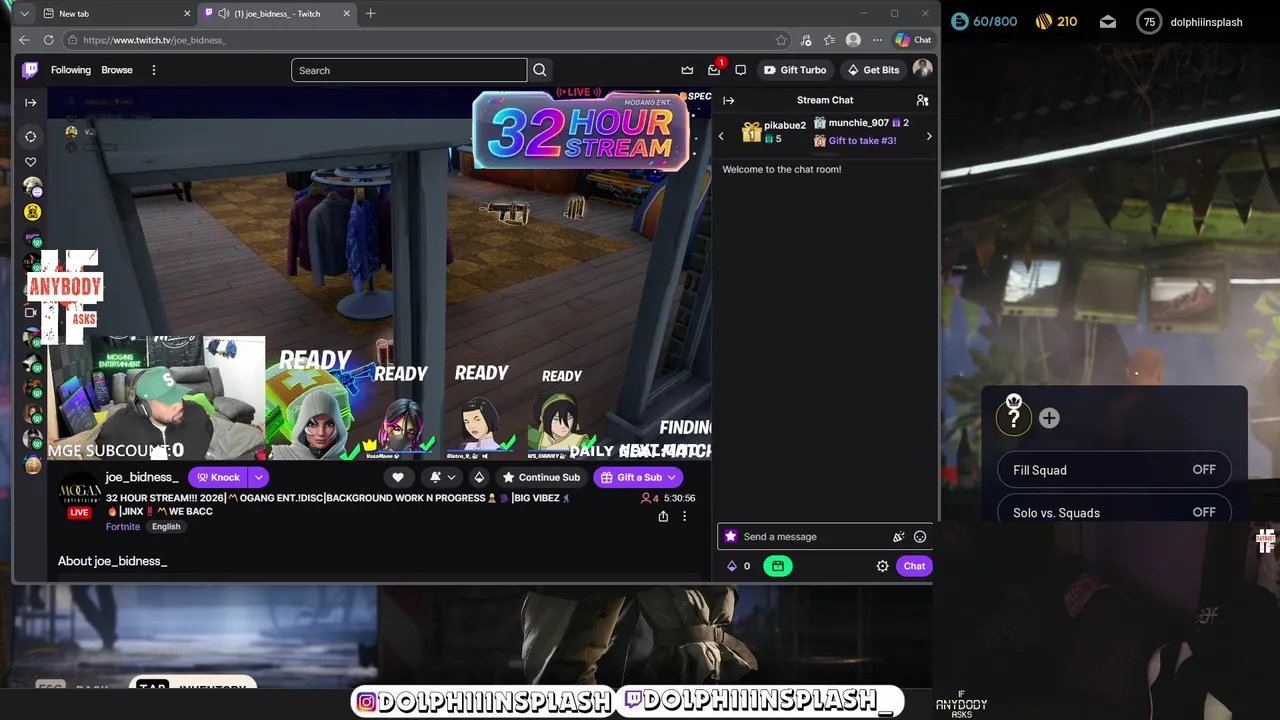Open the whispers speech bubble icon
1280x720 pixels.
(740, 70)
